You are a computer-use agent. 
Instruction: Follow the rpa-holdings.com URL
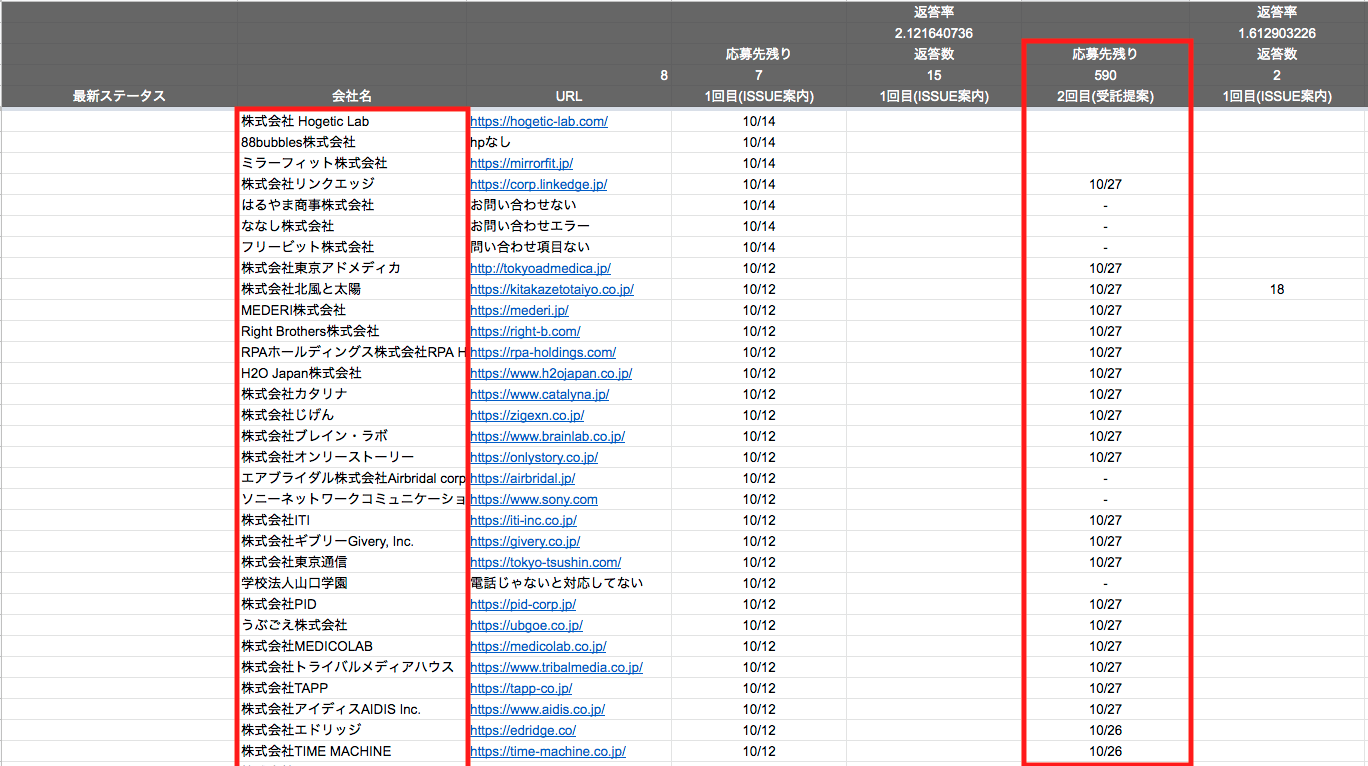click(543, 352)
